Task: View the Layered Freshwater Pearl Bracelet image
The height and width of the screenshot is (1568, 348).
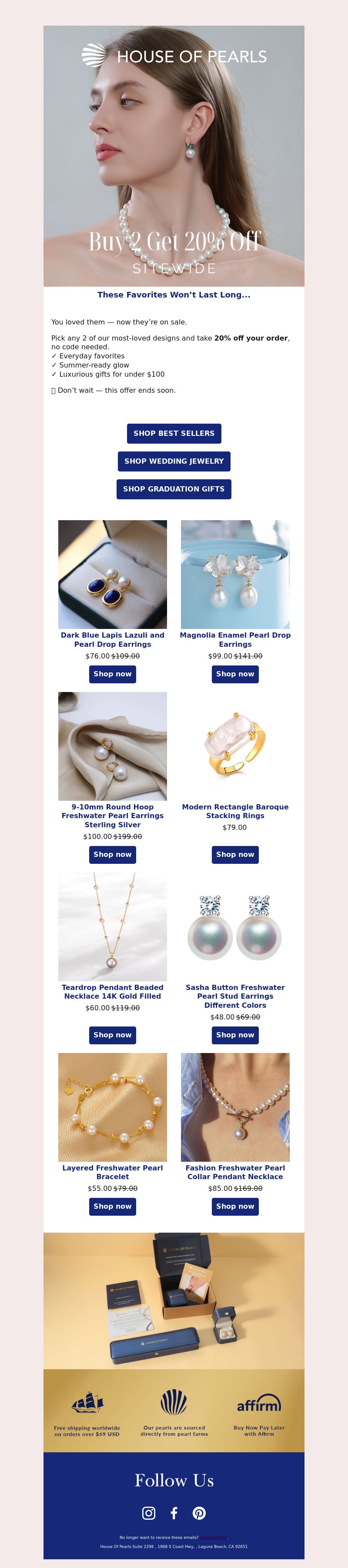Action: pos(113,1107)
